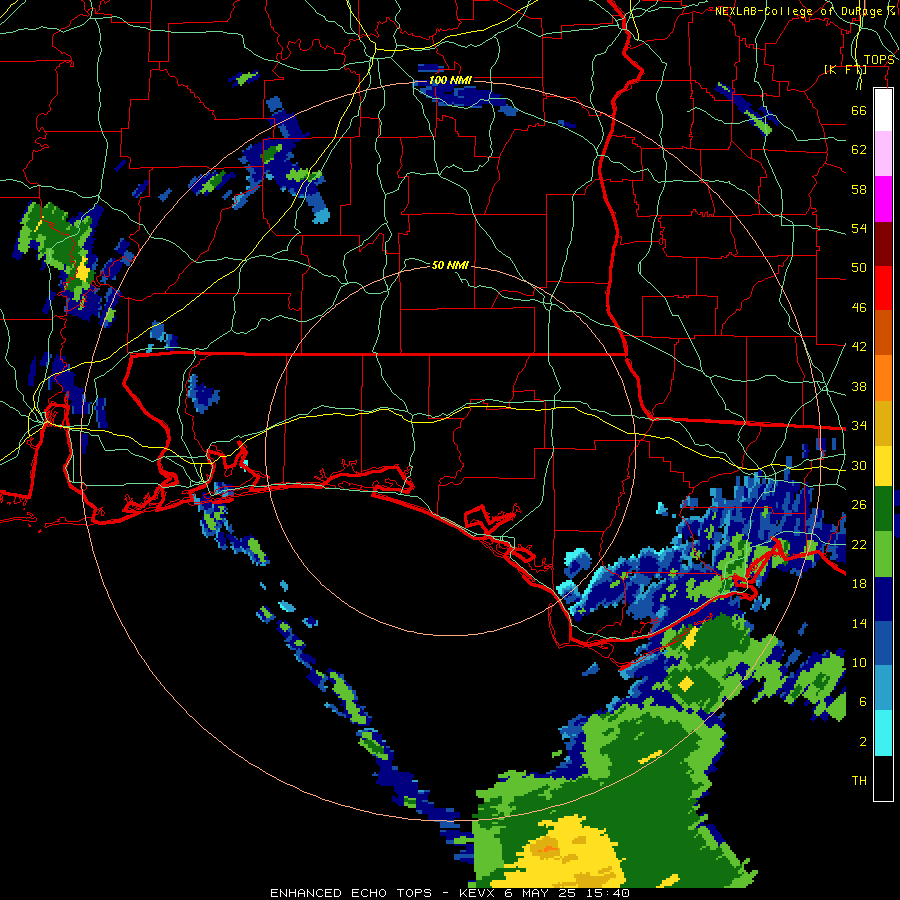Select the bright red legend swatch
The image size is (900, 900).
pos(883,288)
